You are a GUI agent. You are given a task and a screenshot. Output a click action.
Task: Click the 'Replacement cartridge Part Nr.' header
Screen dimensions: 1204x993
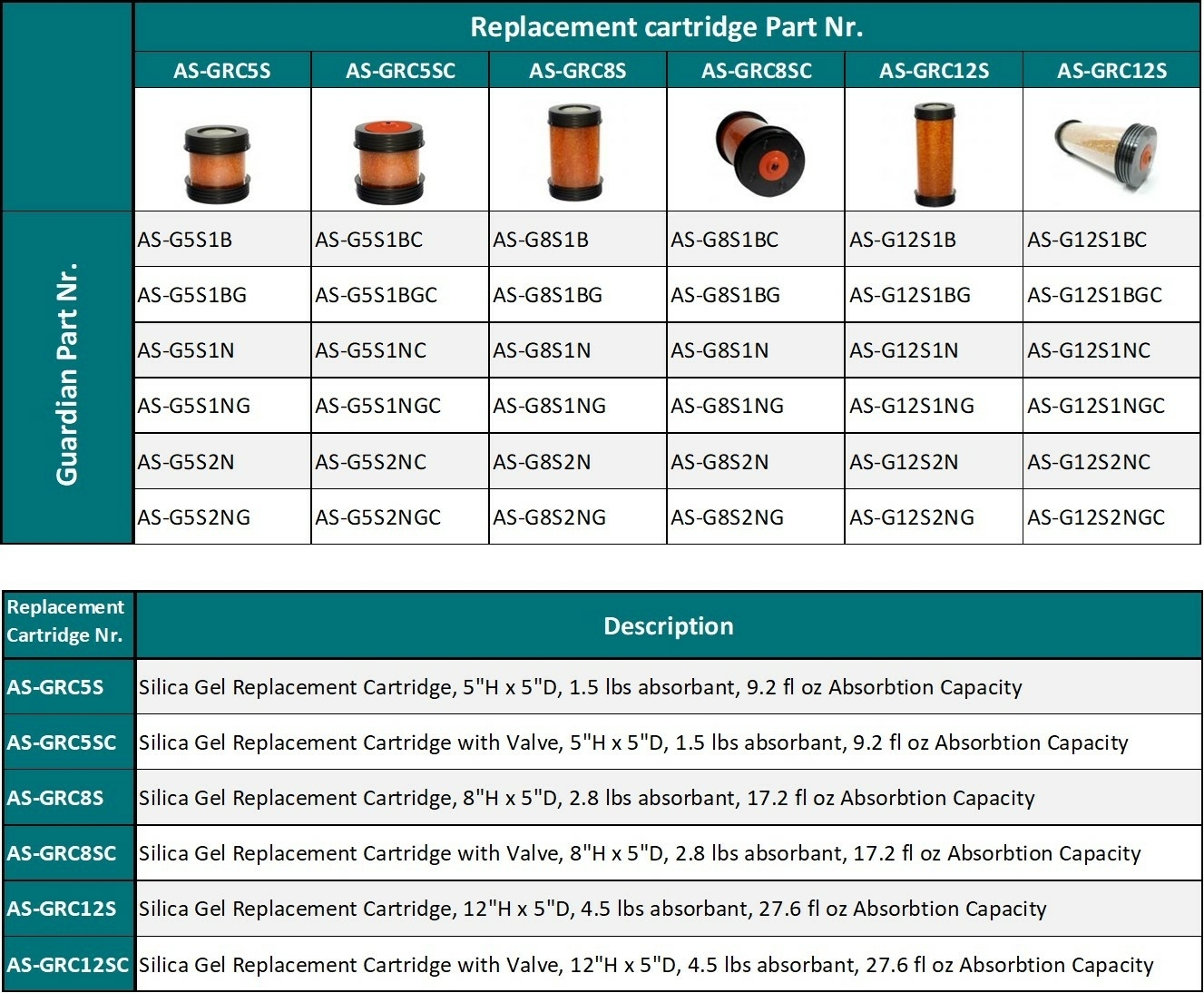(666, 27)
